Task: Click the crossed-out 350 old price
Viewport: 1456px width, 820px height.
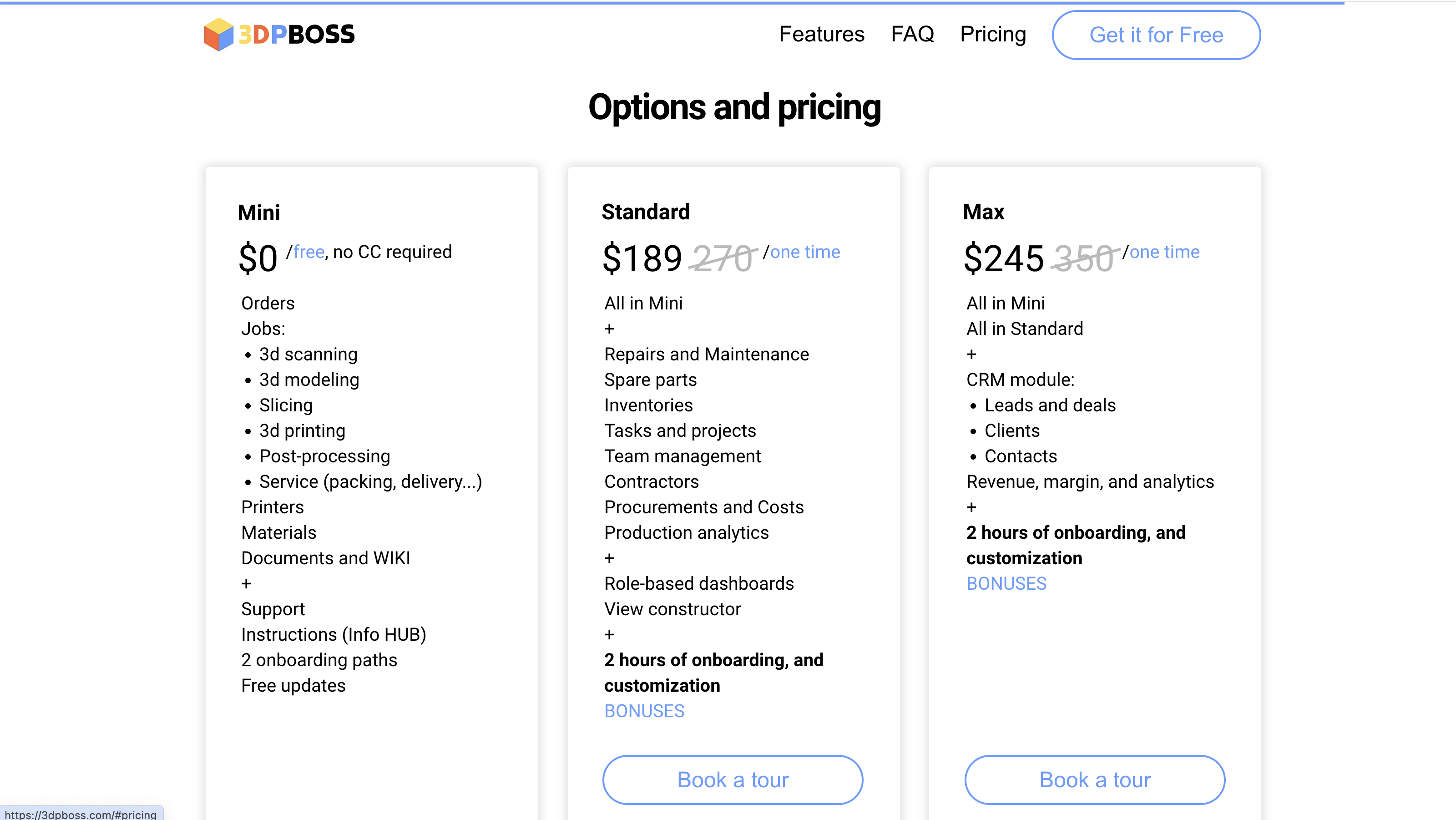Action: coord(1084,259)
